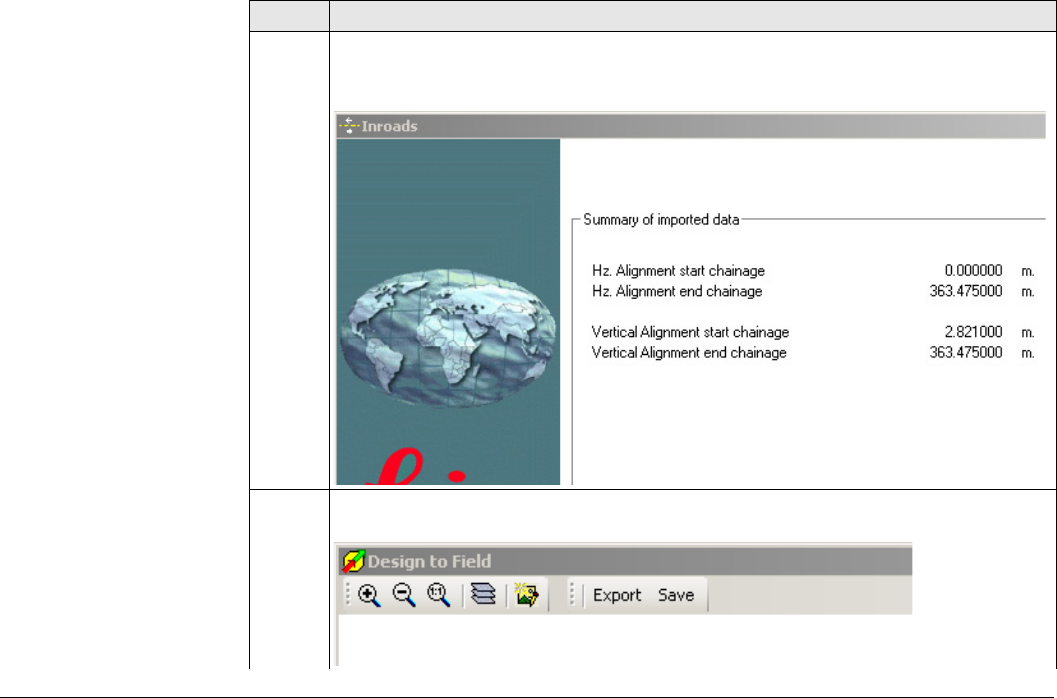This screenshot has width=1057, height=698.
Task: Click the Design to Field title text
Action: coord(429,561)
